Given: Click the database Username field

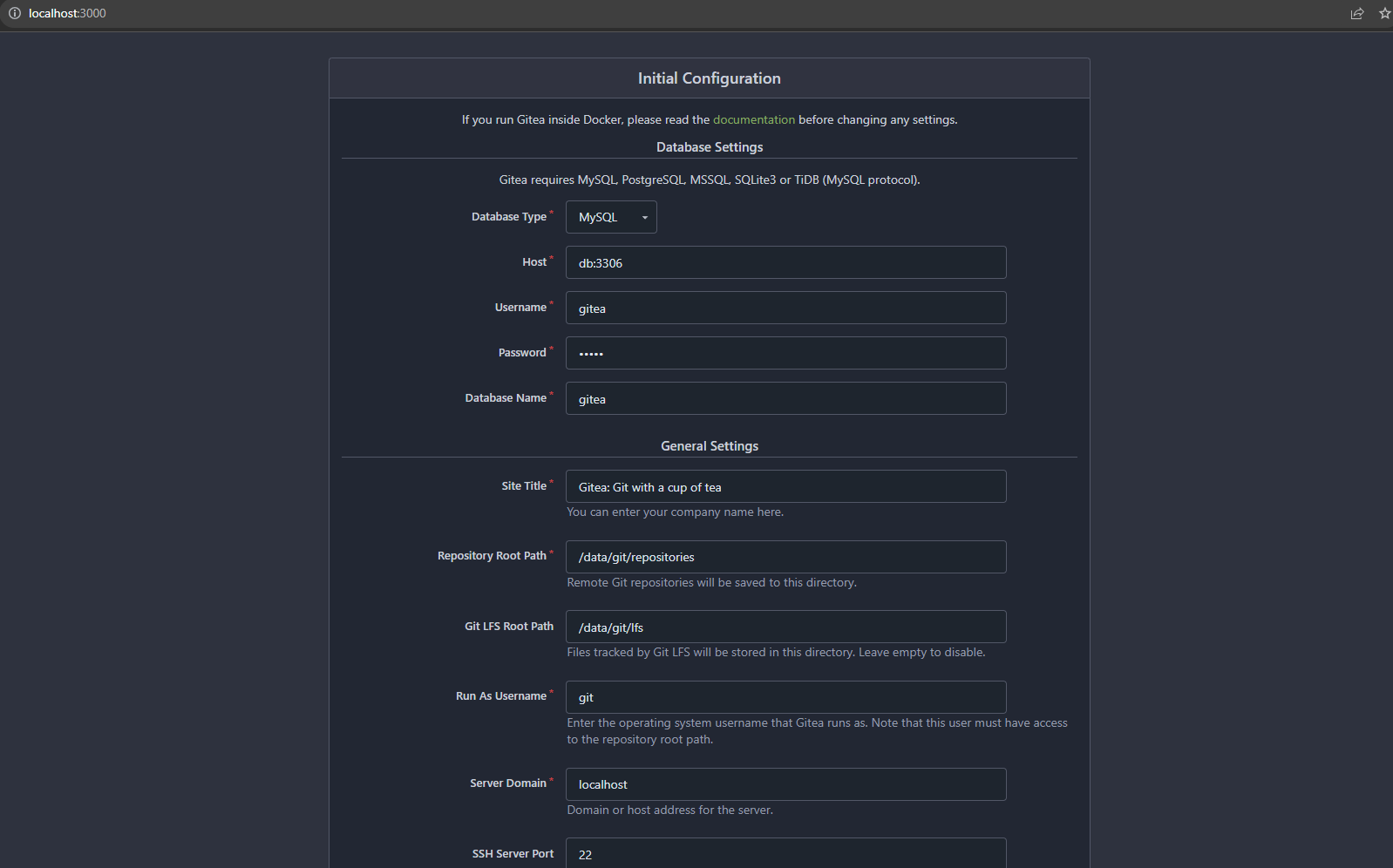Looking at the screenshot, I should 785,308.
